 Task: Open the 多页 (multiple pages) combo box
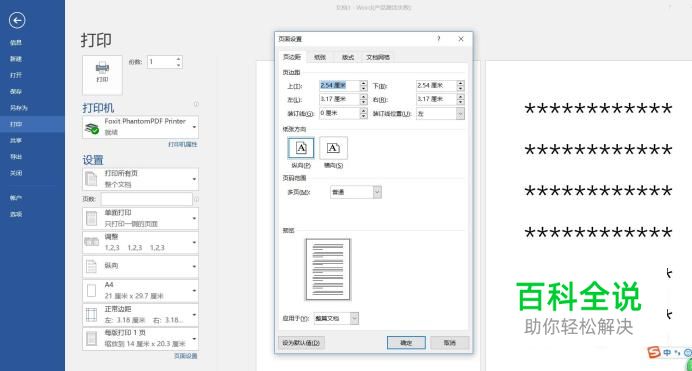tap(356, 192)
